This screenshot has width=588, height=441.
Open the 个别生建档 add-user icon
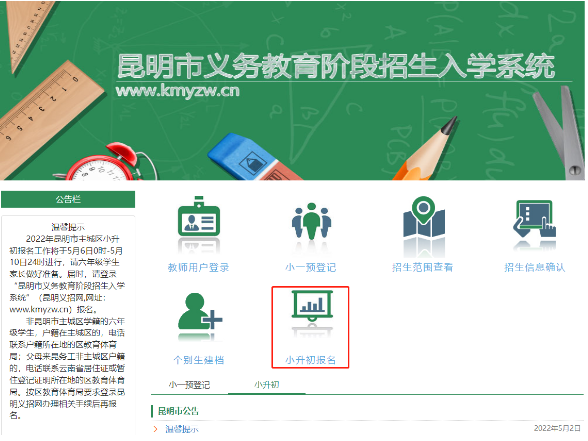[x=200, y=311]
